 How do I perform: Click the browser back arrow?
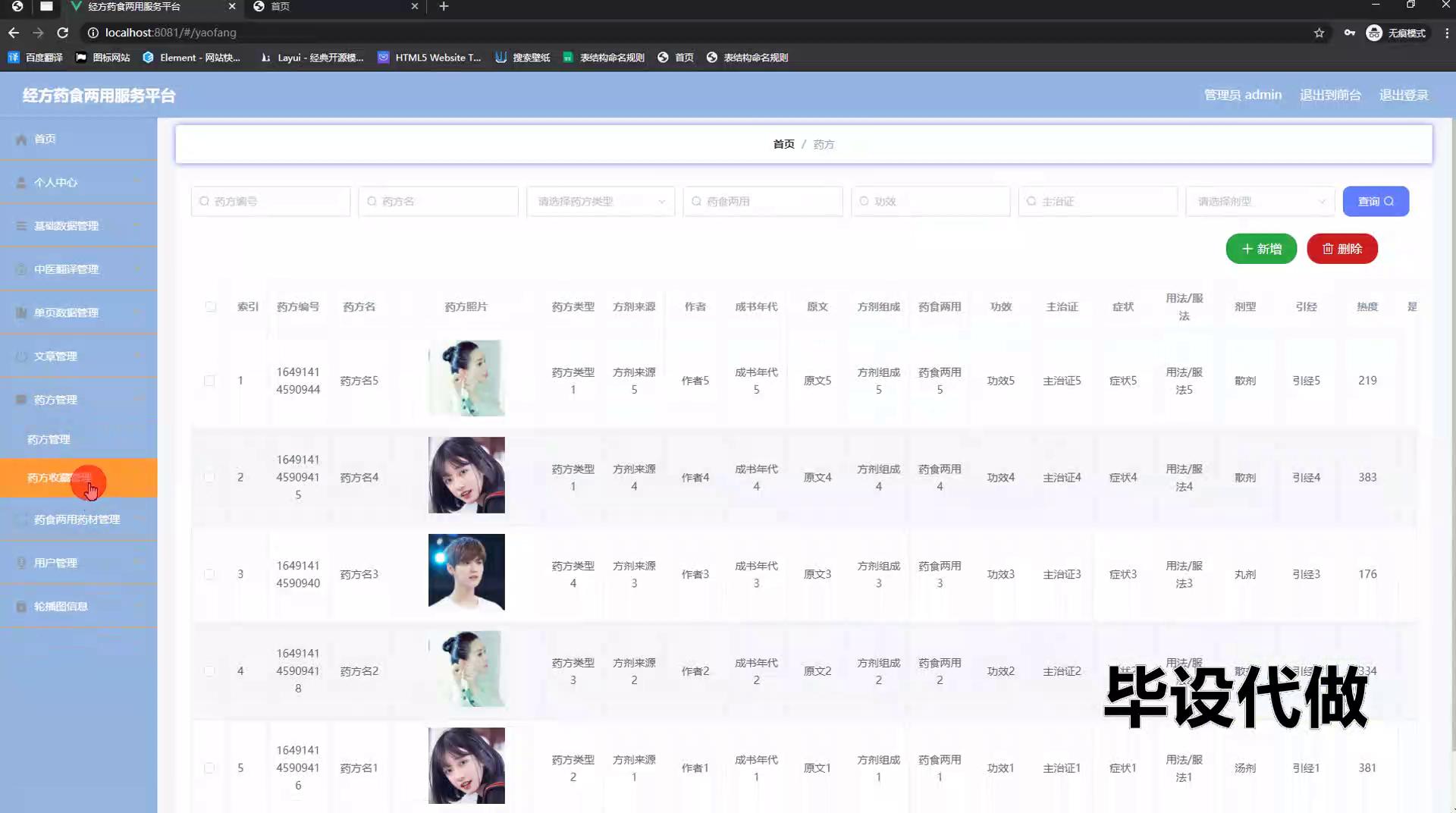tap(14, 33)
